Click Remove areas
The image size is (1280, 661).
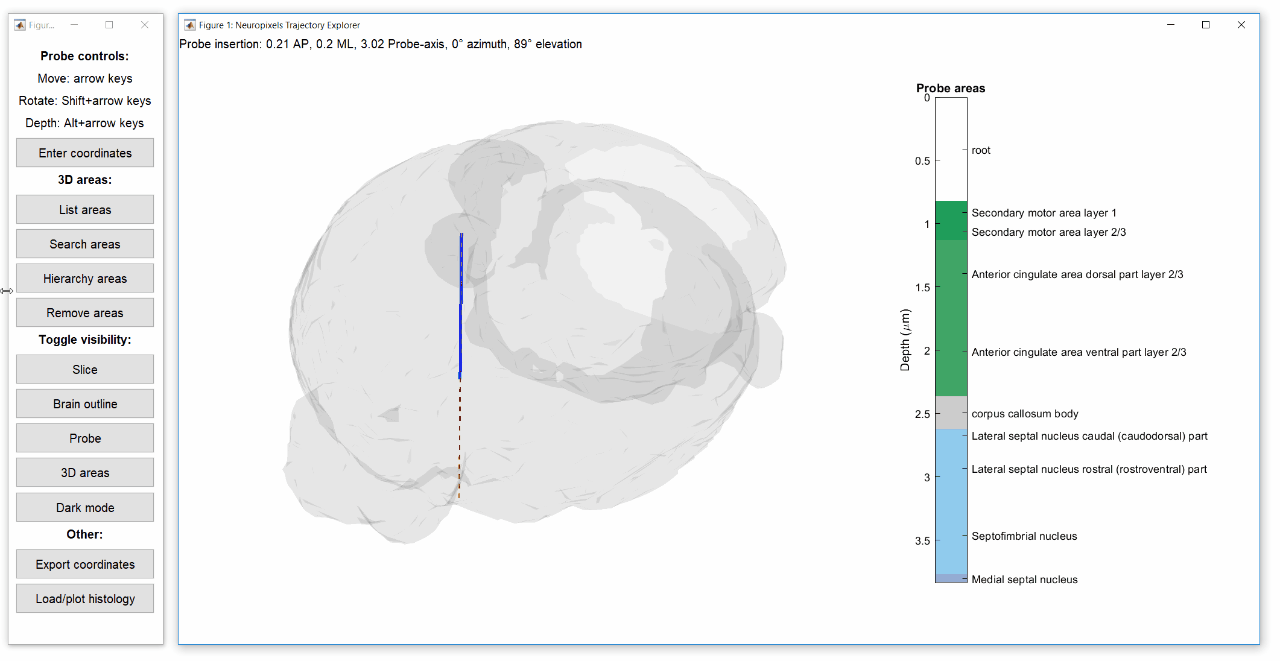[84, 312]
